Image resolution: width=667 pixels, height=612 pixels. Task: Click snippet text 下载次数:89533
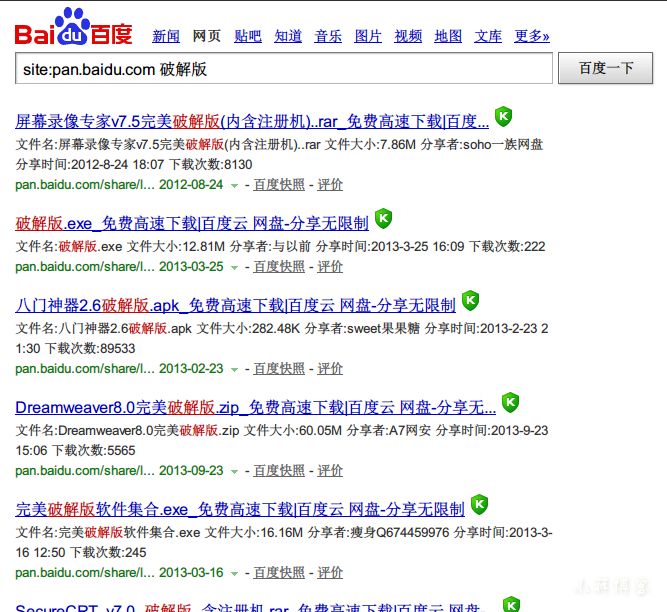90,349
